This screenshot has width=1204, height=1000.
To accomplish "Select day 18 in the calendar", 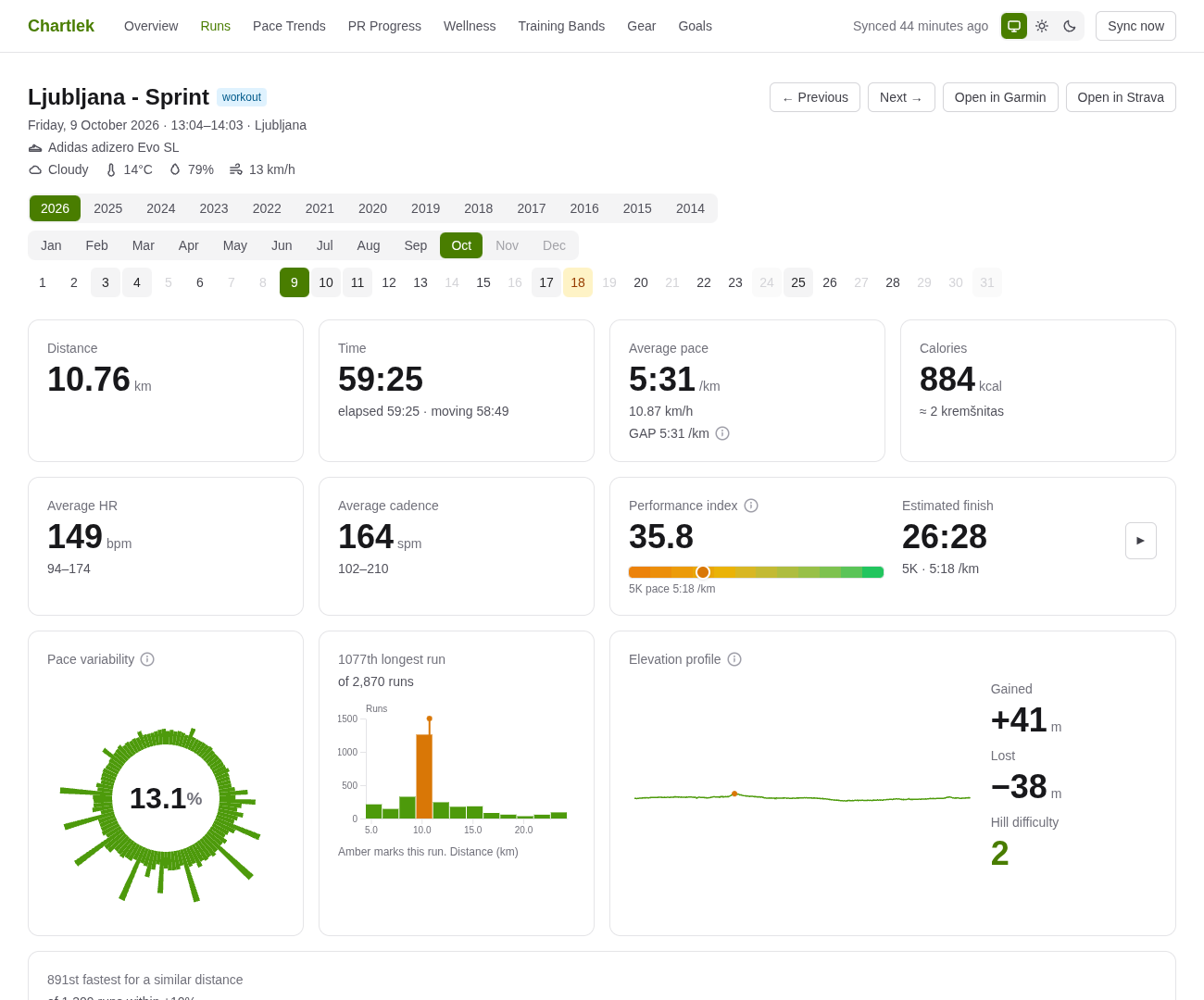I will [578, 282].
